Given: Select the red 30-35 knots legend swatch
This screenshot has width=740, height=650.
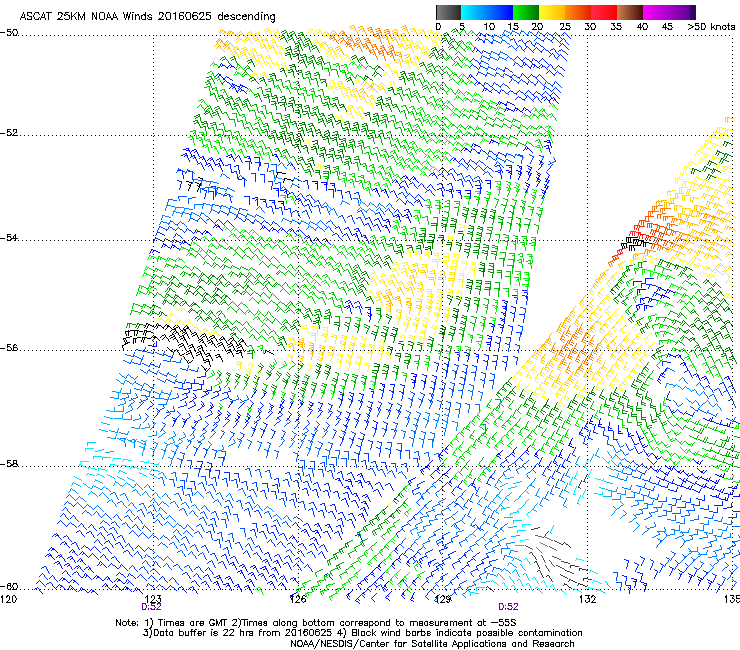Looking at the screenshot, I should 604,12.
